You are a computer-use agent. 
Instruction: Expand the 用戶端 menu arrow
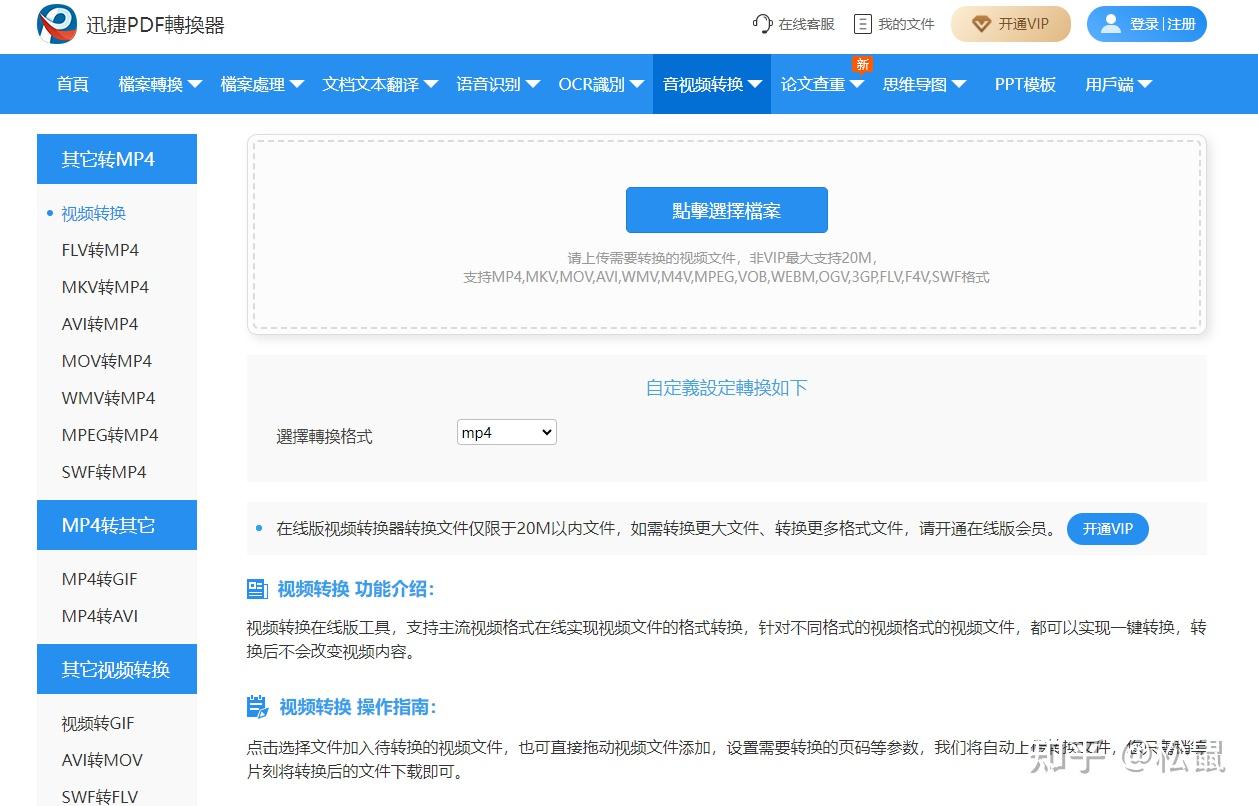click(1145, 85)
